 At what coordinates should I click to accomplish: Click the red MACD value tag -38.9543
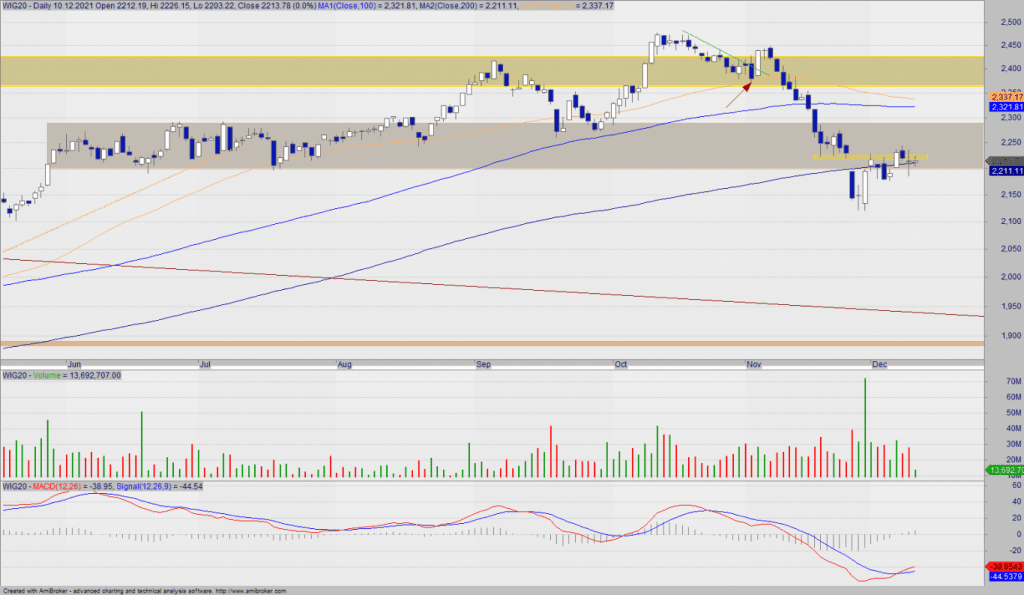(1005, 566)
